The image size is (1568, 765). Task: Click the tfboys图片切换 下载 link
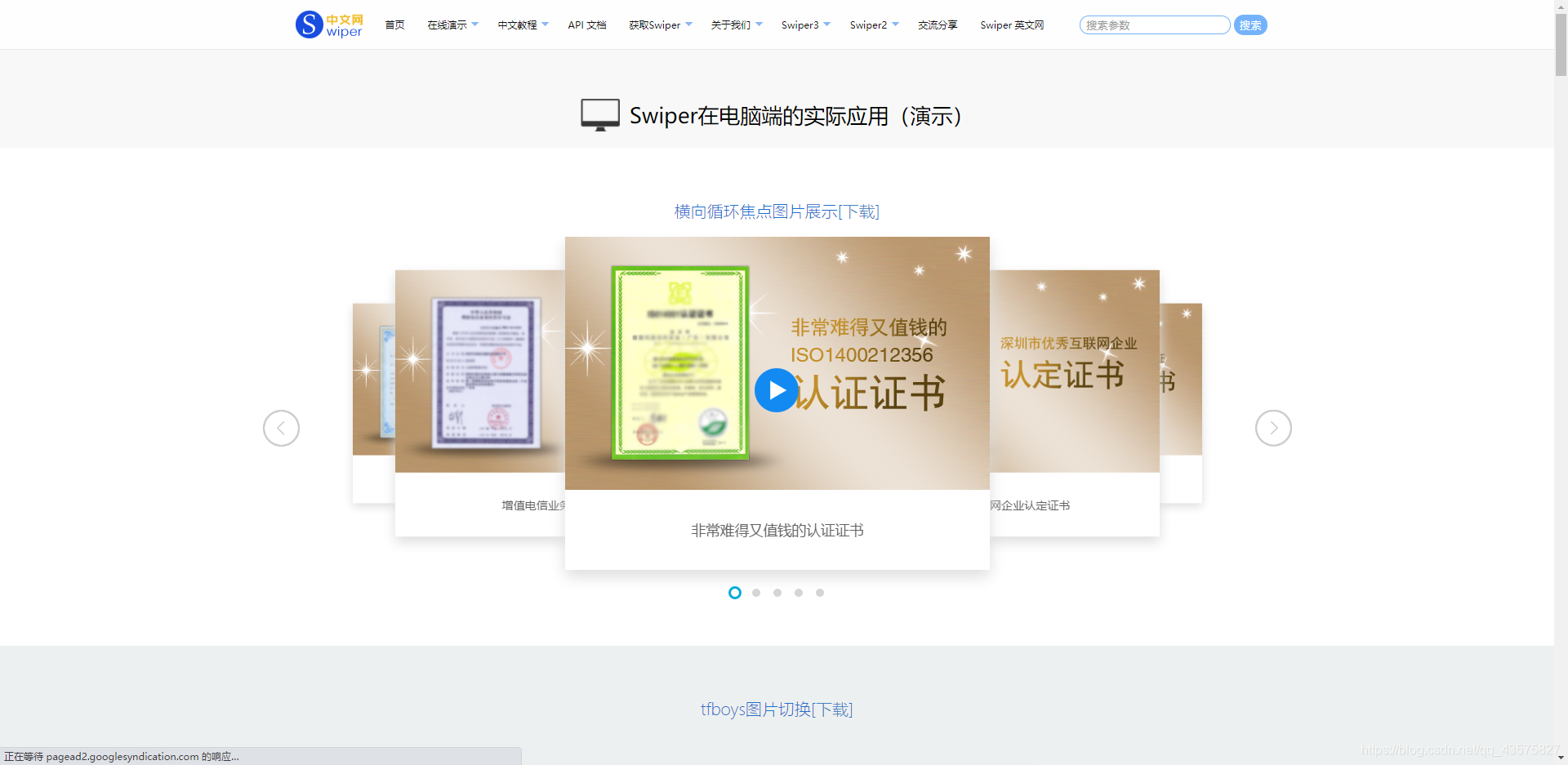click(x=834, y=709)
